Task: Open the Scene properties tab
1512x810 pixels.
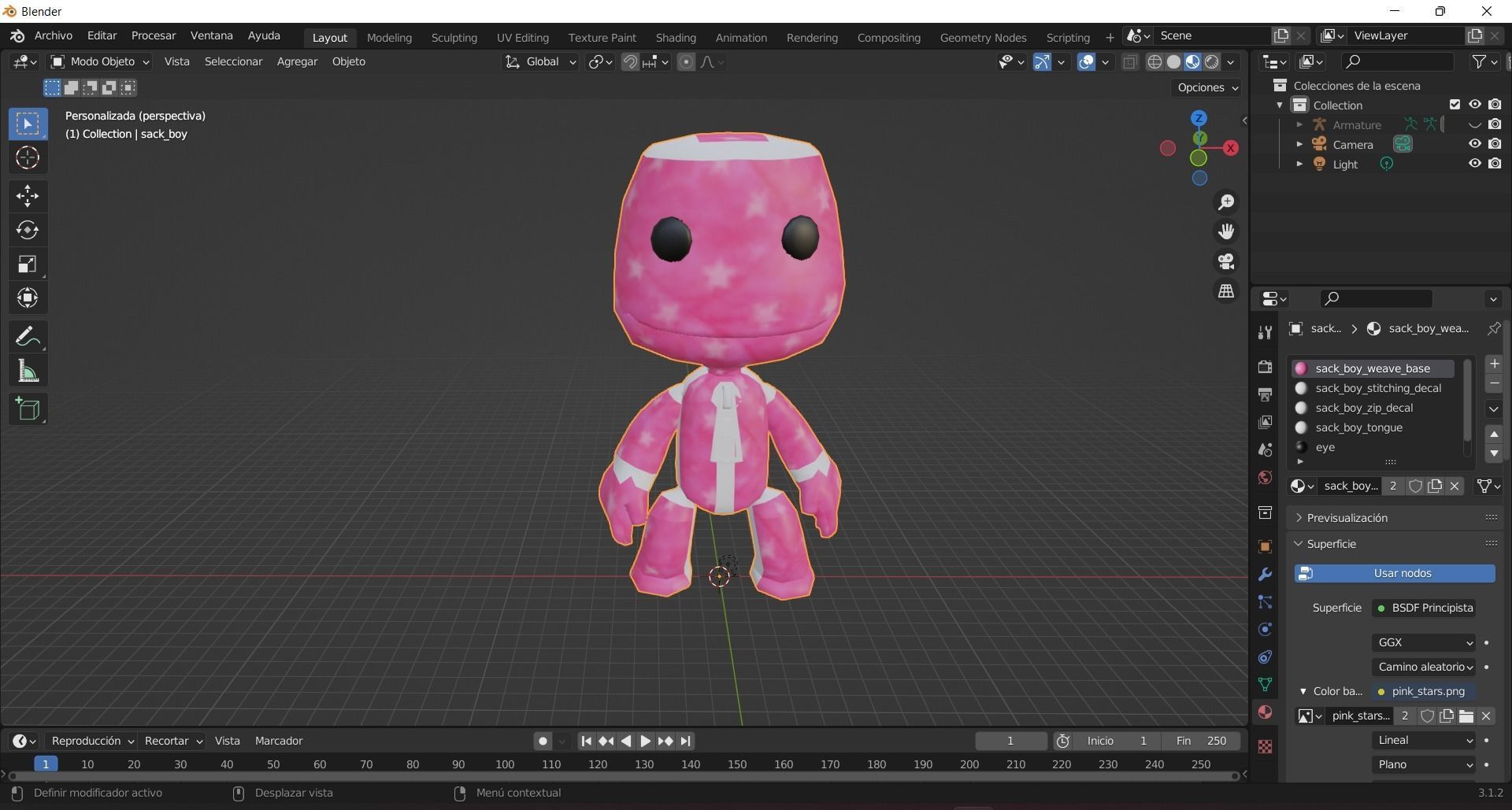Action: coord(1265,450)
